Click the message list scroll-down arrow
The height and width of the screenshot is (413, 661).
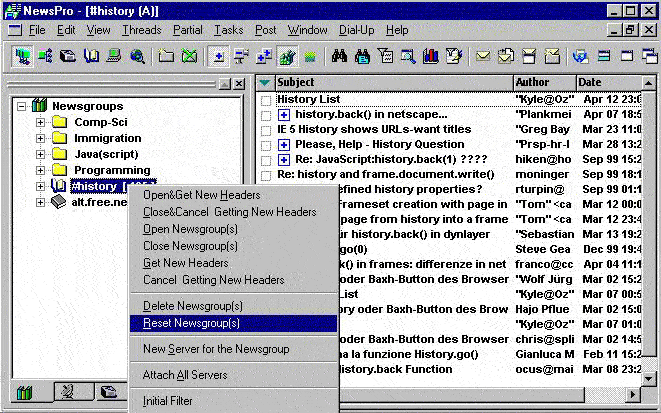point(648,379)
